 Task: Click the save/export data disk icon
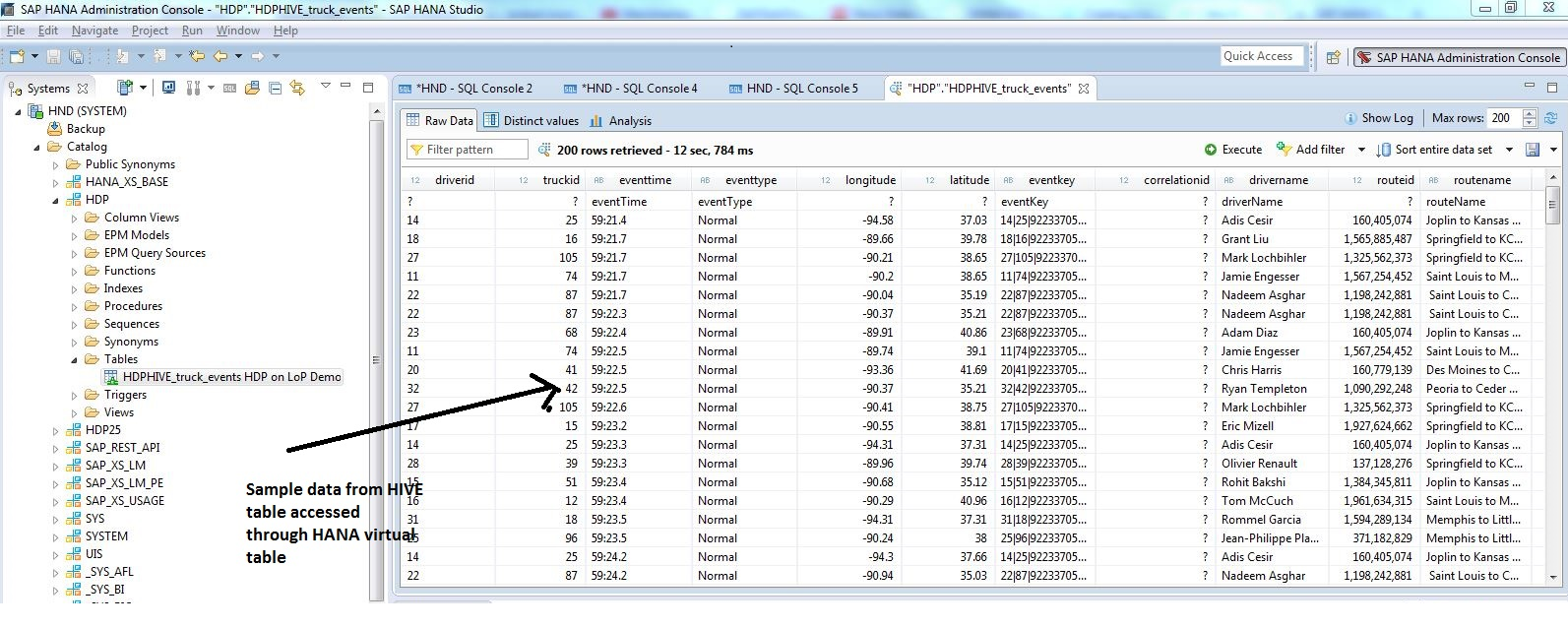(1532, 150)
